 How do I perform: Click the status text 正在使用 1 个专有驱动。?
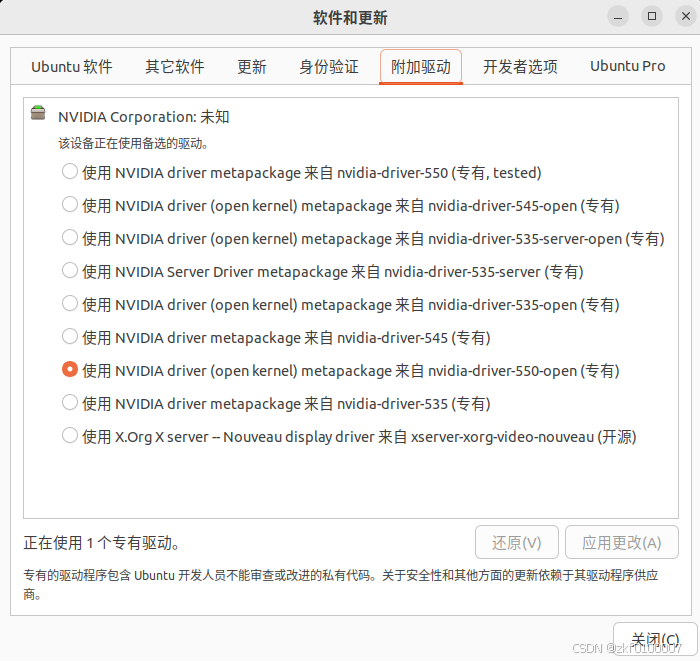102,543
